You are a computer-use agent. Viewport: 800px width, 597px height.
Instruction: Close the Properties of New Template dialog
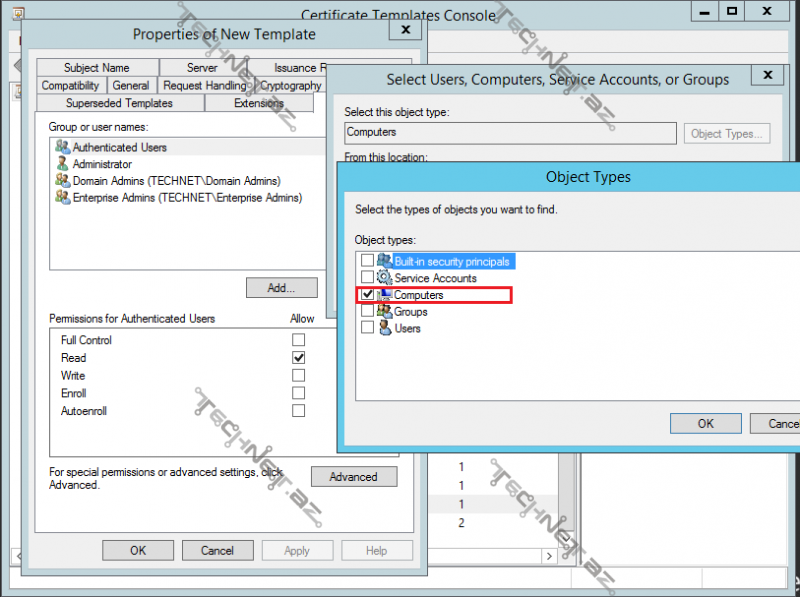click(405, 30)
